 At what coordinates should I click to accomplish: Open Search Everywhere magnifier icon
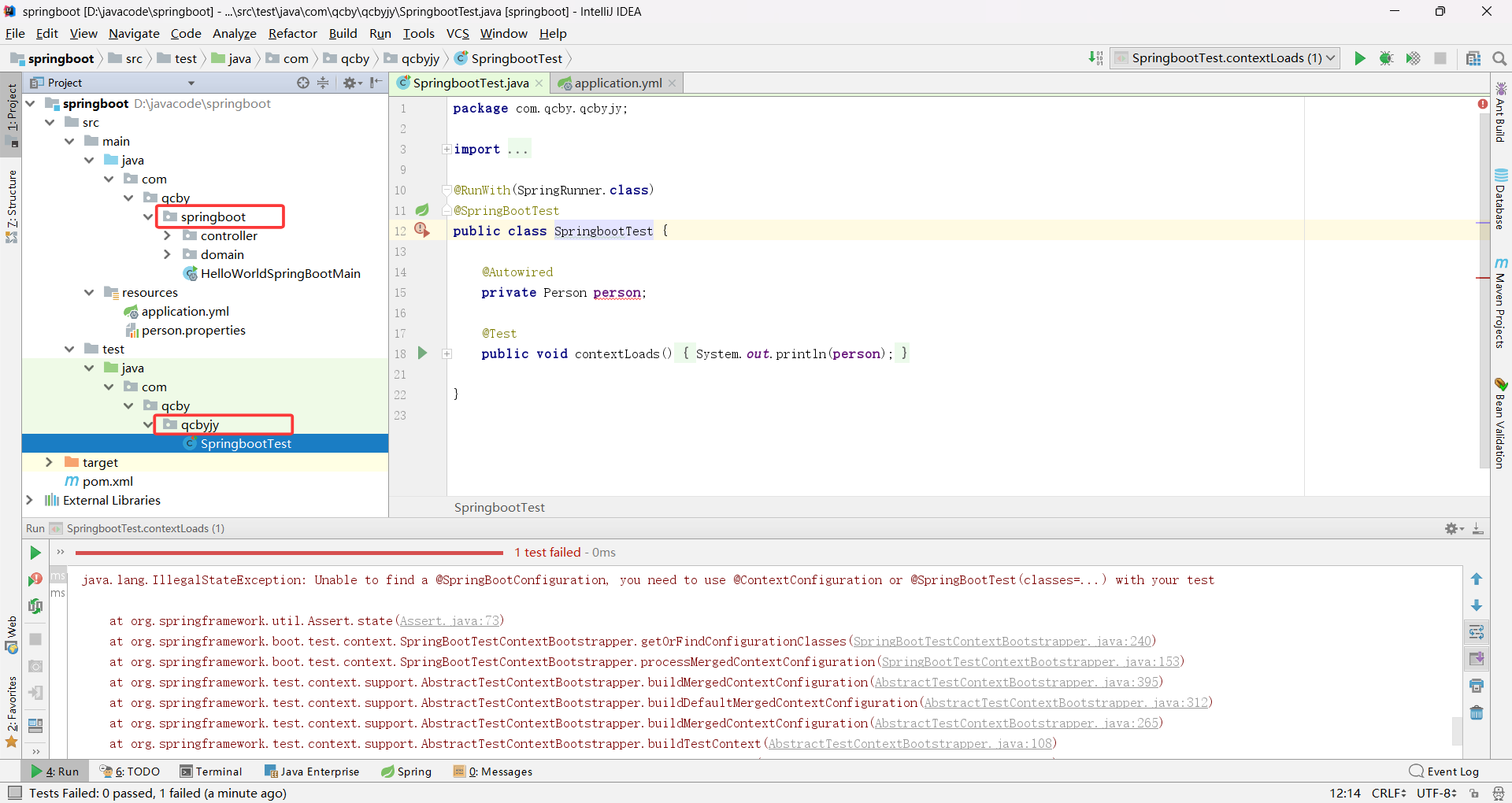(x=1499, y=58)
